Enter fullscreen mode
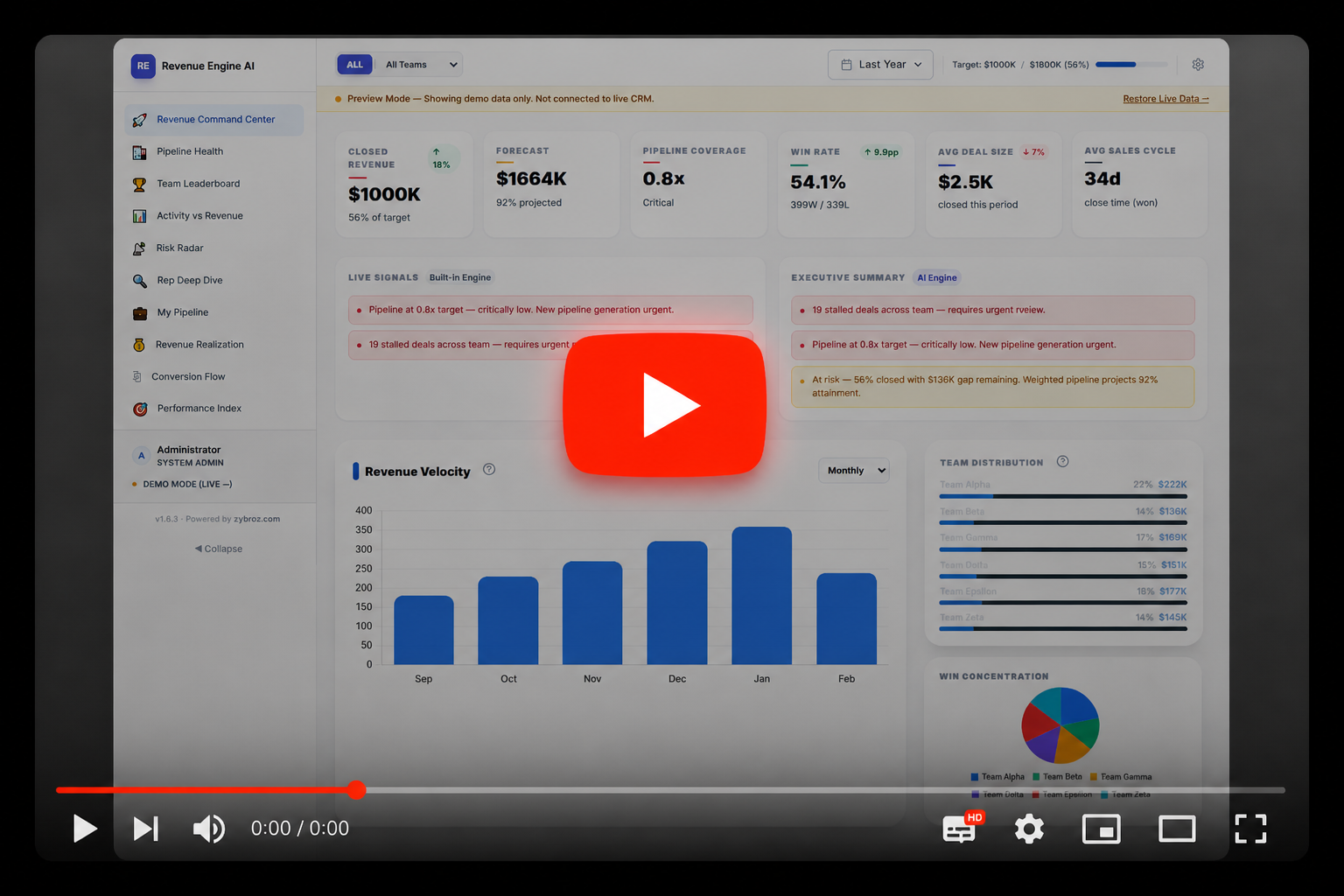Screen dimensions: 1344x896 tap(1250, 829)
